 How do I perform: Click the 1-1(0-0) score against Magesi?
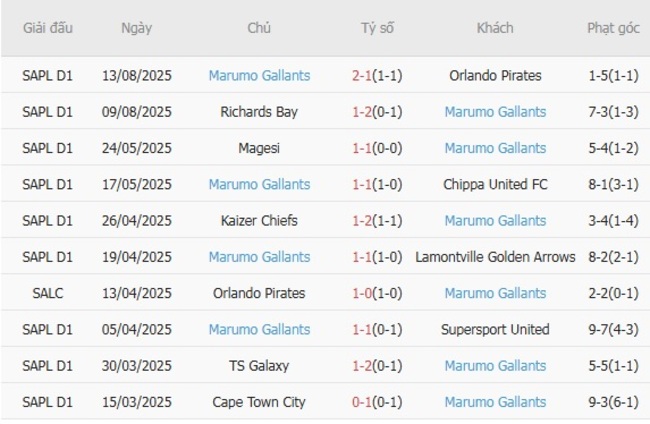tap(377, 148)
